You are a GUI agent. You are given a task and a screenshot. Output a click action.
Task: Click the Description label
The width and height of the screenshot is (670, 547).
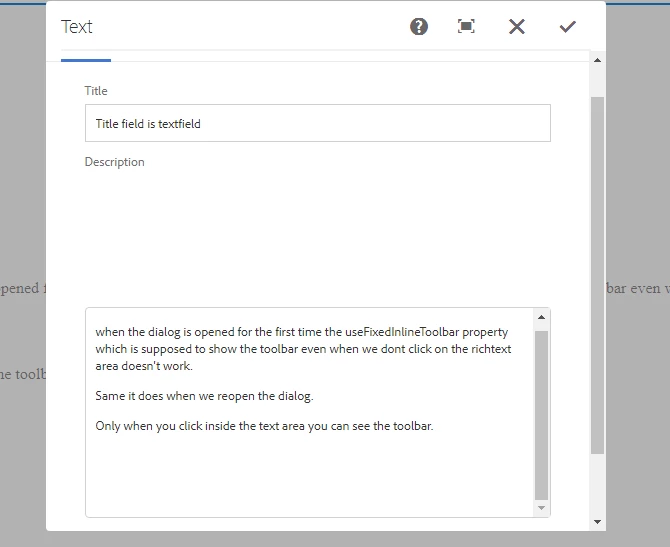pos(115,162)
